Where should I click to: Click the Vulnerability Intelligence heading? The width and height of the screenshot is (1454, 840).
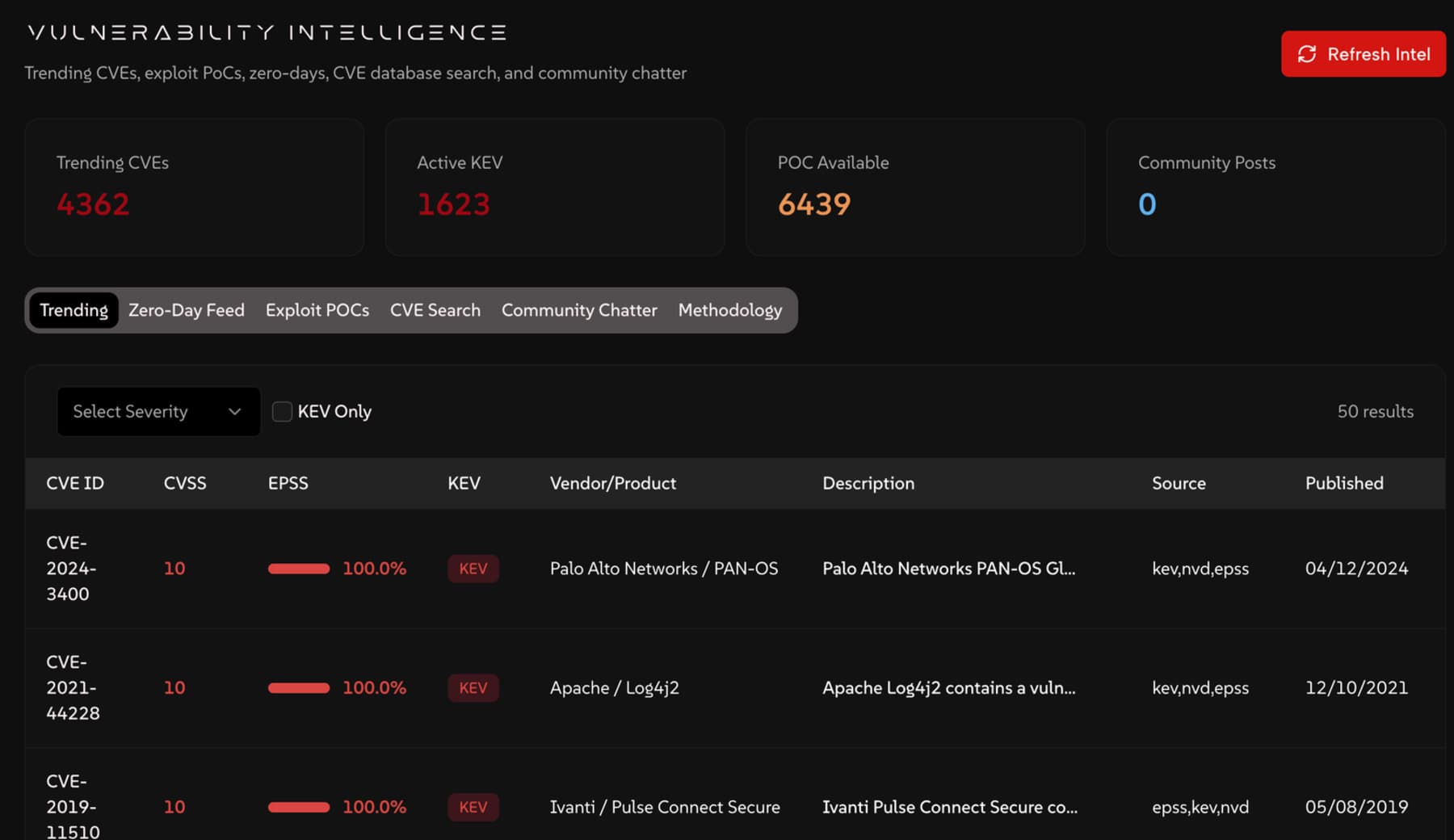point(267,32)
